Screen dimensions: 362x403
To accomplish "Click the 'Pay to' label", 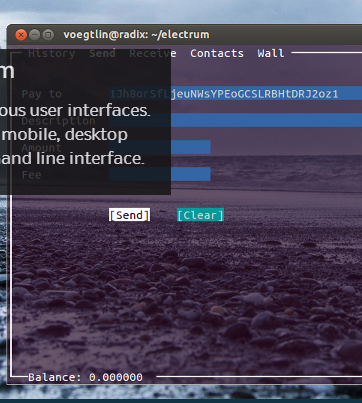I will coord(42,94).
